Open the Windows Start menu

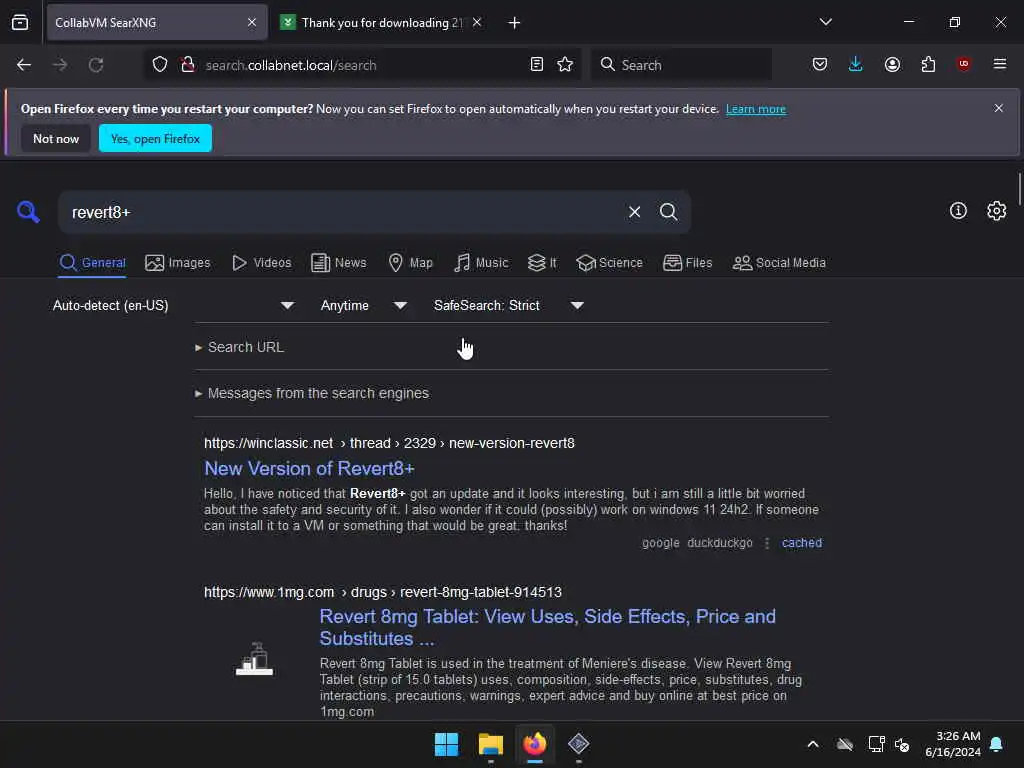tap(447, 744)
